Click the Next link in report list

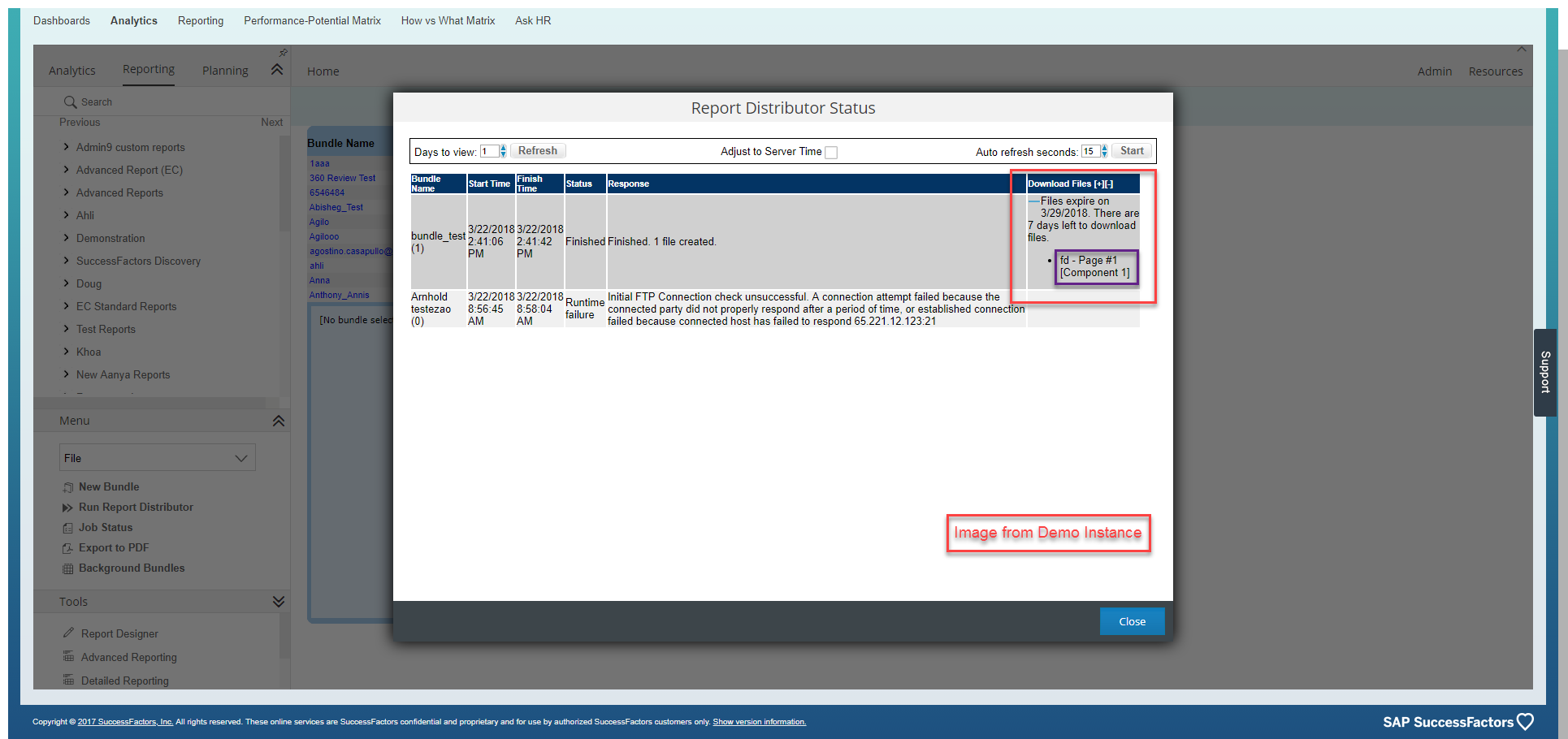(x=271, y=123)
